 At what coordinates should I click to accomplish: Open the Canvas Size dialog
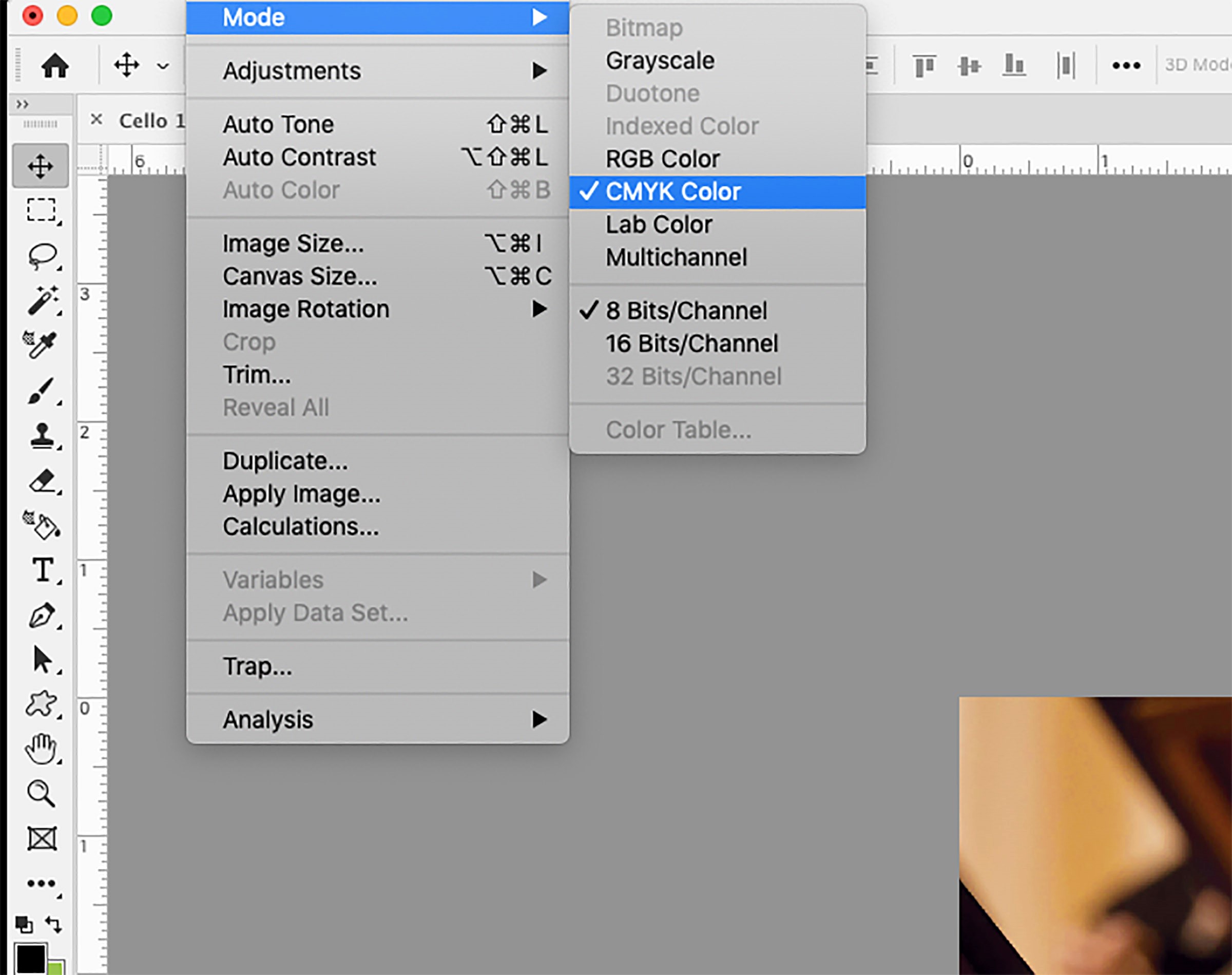[x=300, y=276]
